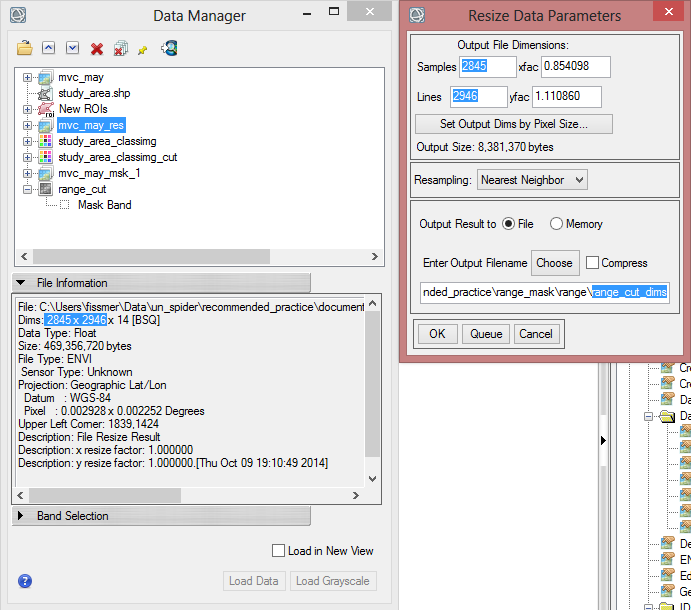
Task: Expand the study_area_classimg tree node
Action: [x=28, y=142]
